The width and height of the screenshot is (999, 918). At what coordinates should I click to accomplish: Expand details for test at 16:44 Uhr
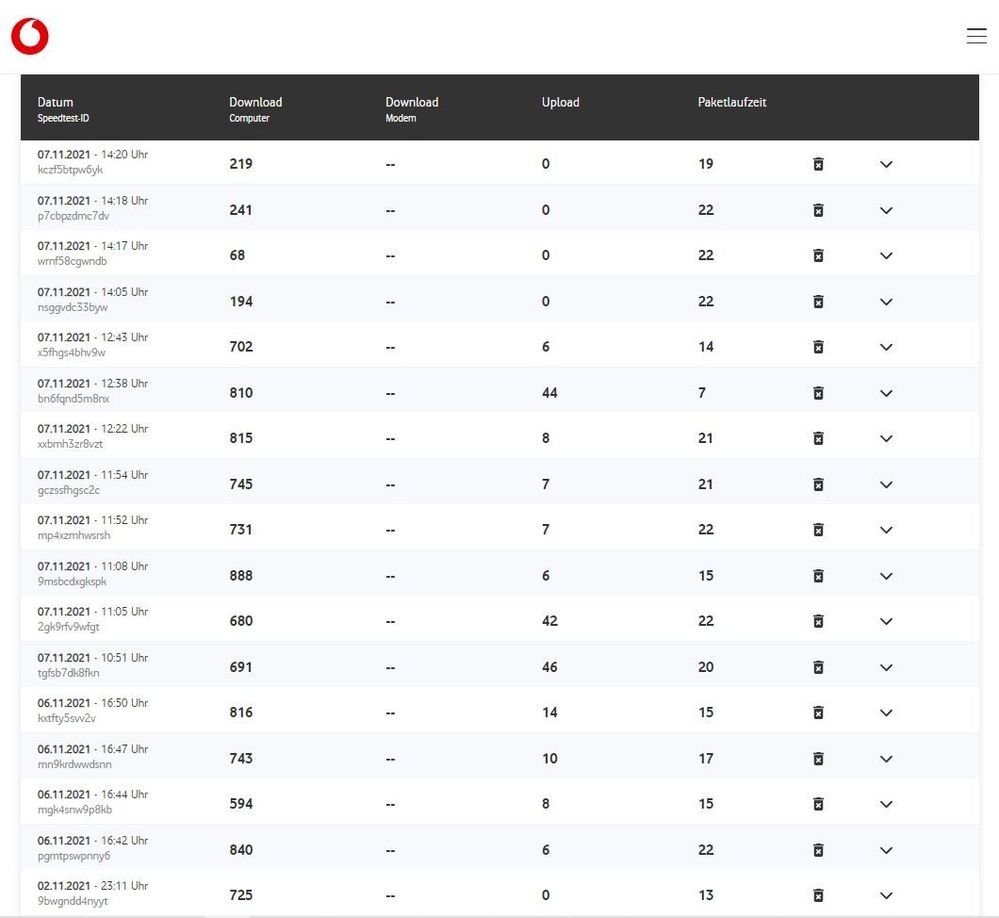click(x=886, y=804)
